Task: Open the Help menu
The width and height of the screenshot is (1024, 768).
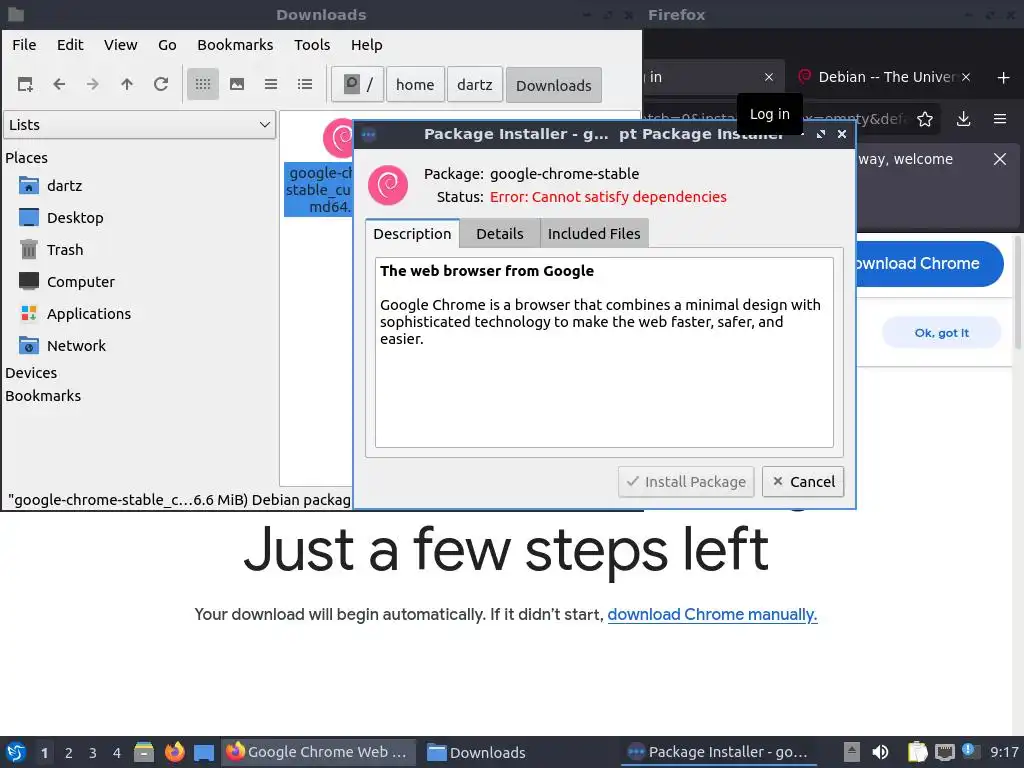Action: (366, 45)
